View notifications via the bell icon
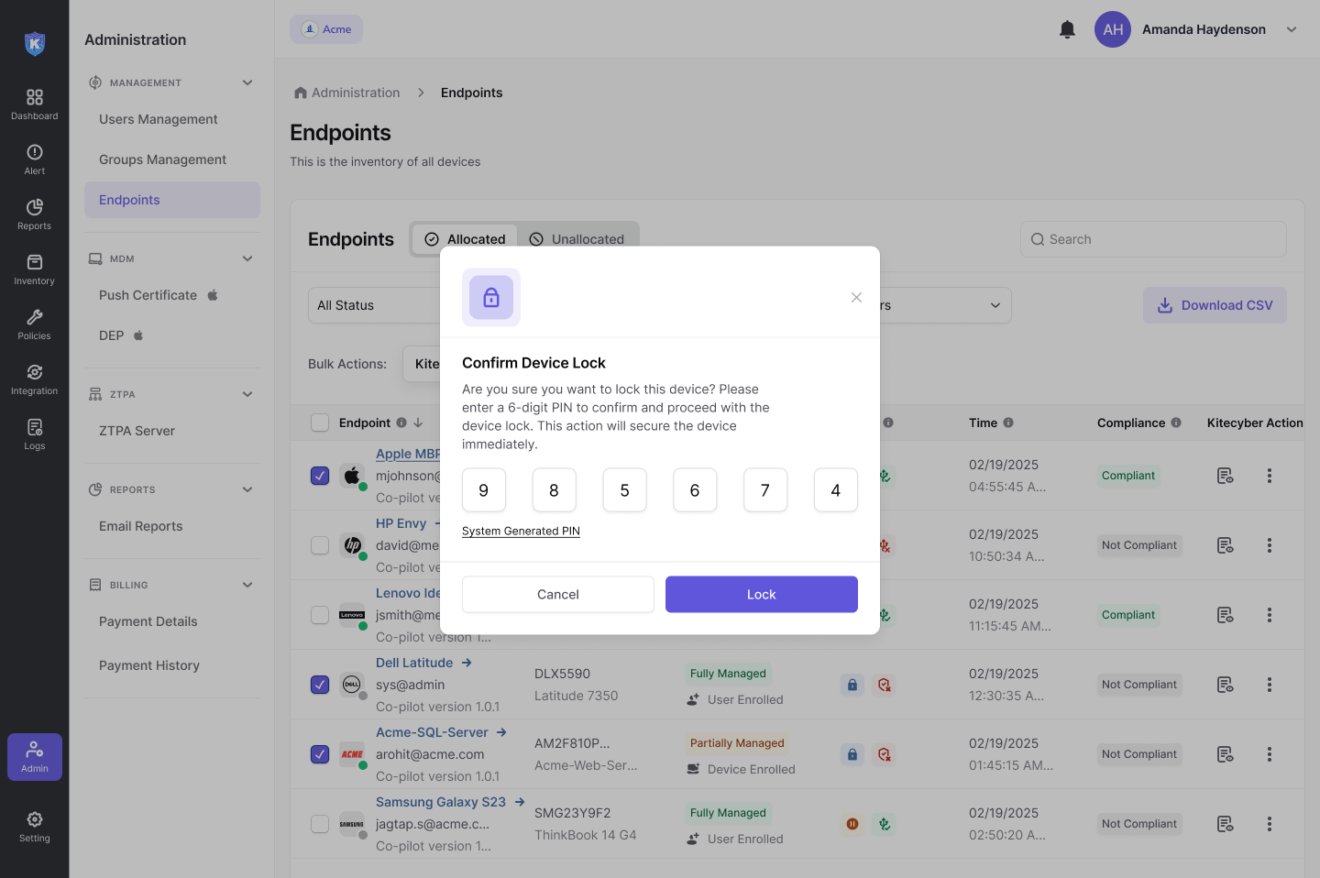 pos(1067,29)
